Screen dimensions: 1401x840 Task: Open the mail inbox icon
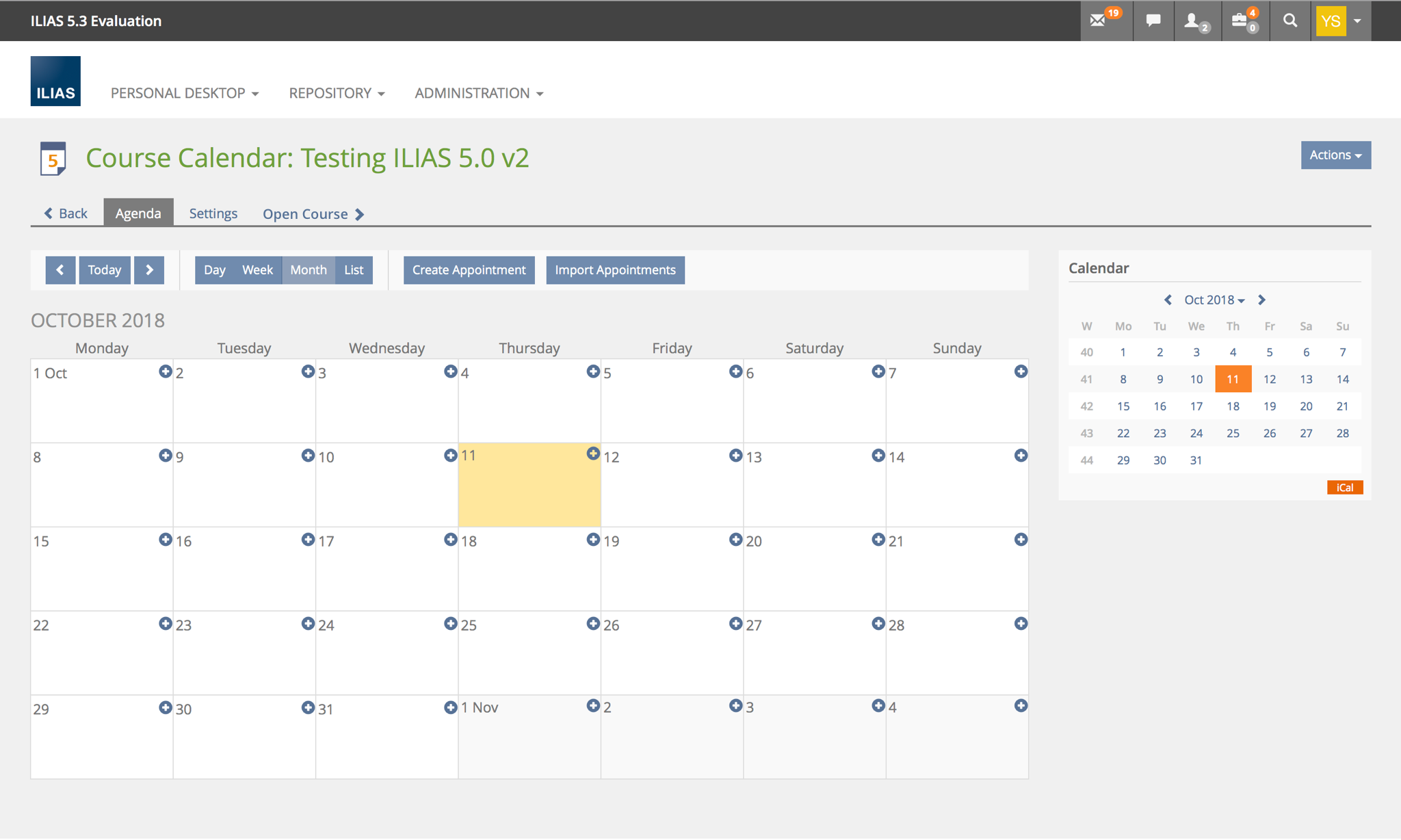(1099, 21)
